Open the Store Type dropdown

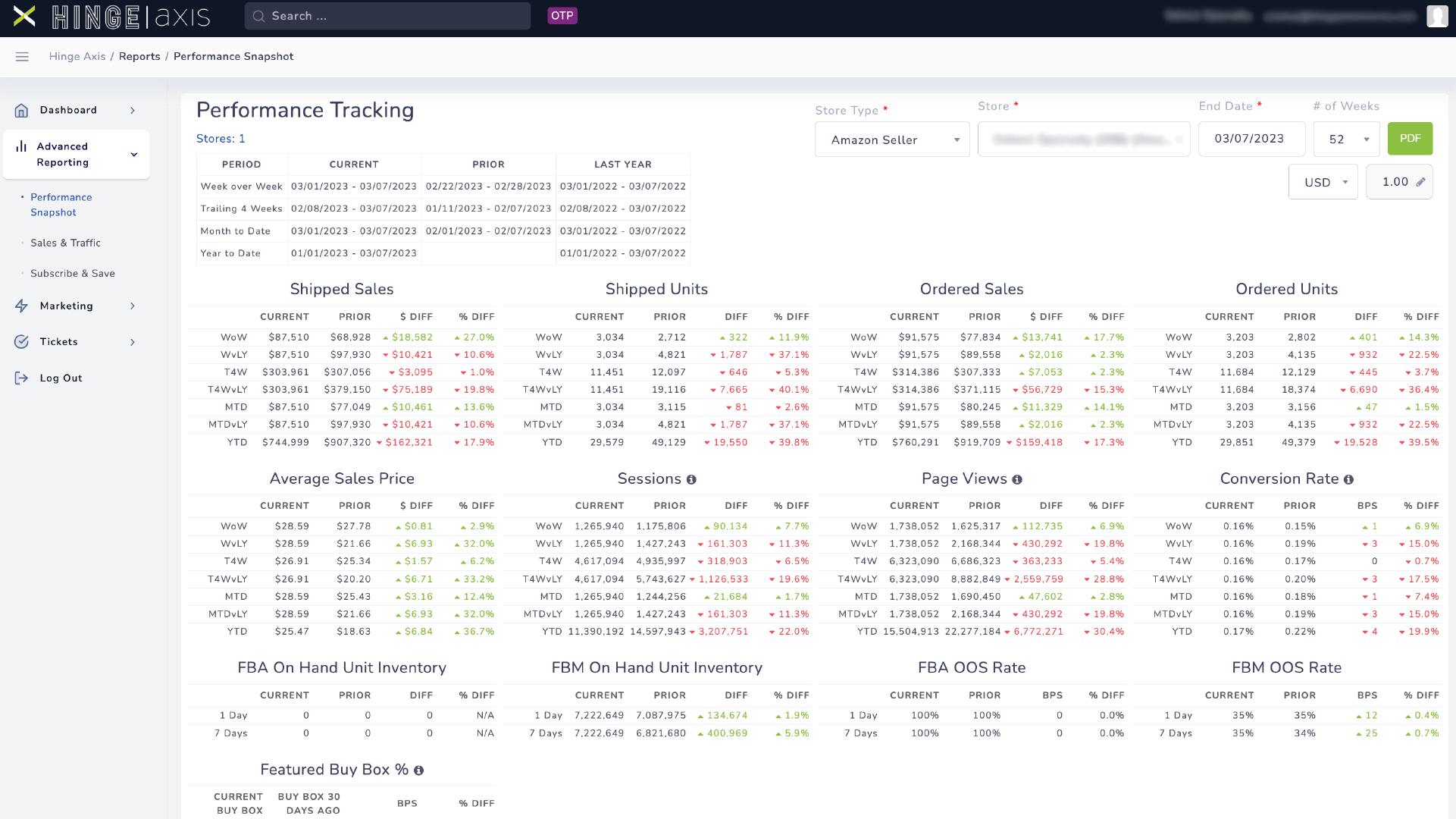pyautogui.click(x=891, y=140)
